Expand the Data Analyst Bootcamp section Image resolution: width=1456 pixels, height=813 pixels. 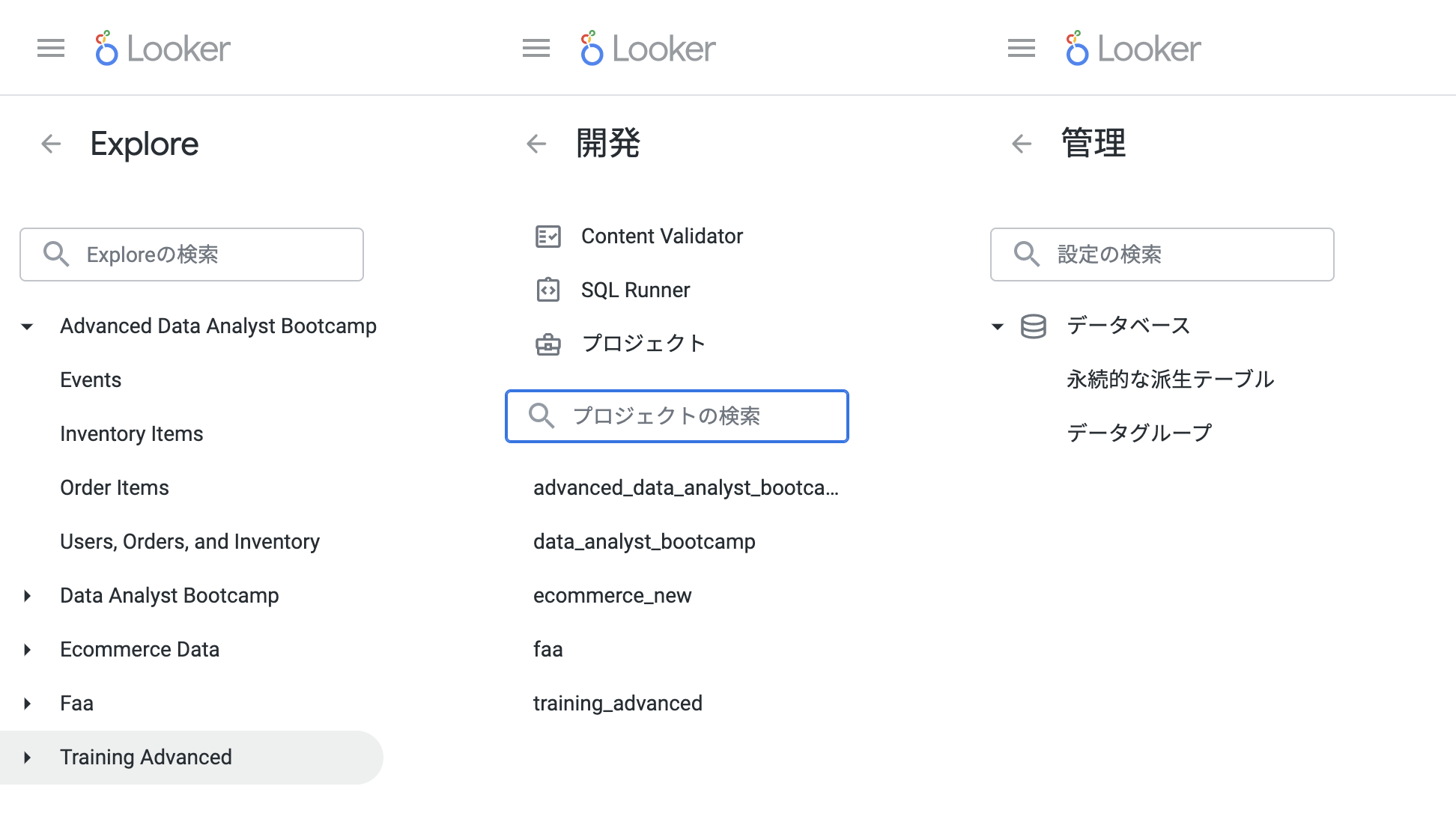tap(28, 595)
